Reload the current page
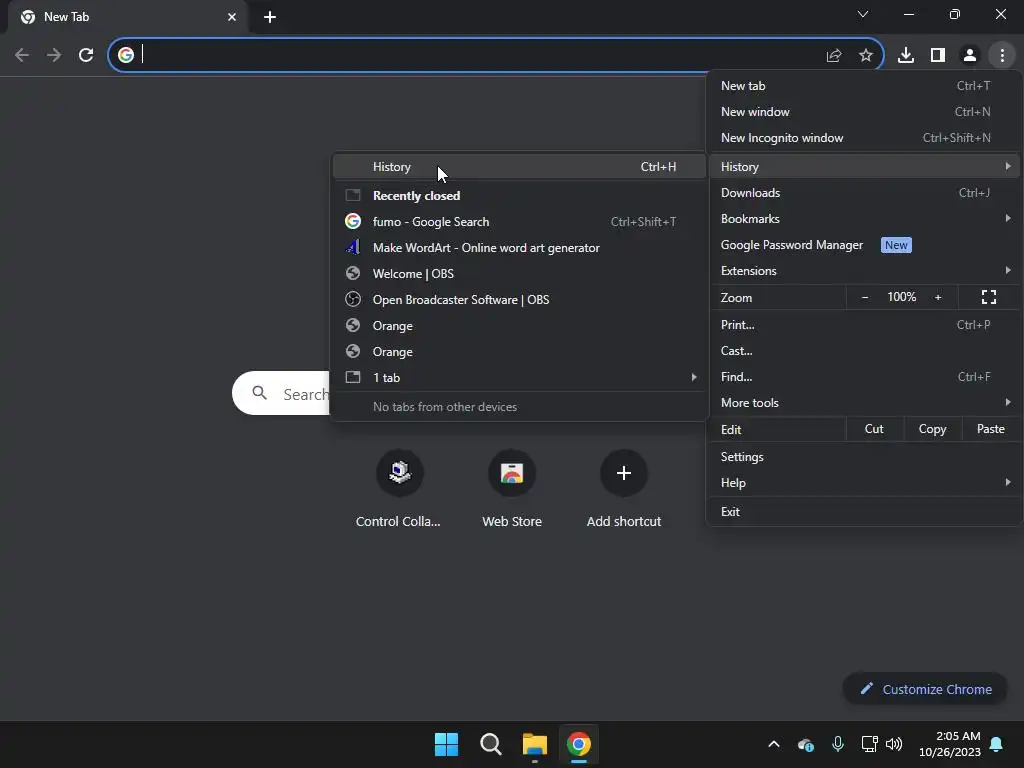This screenshot has height=768, width=1024. pos(86,55)
